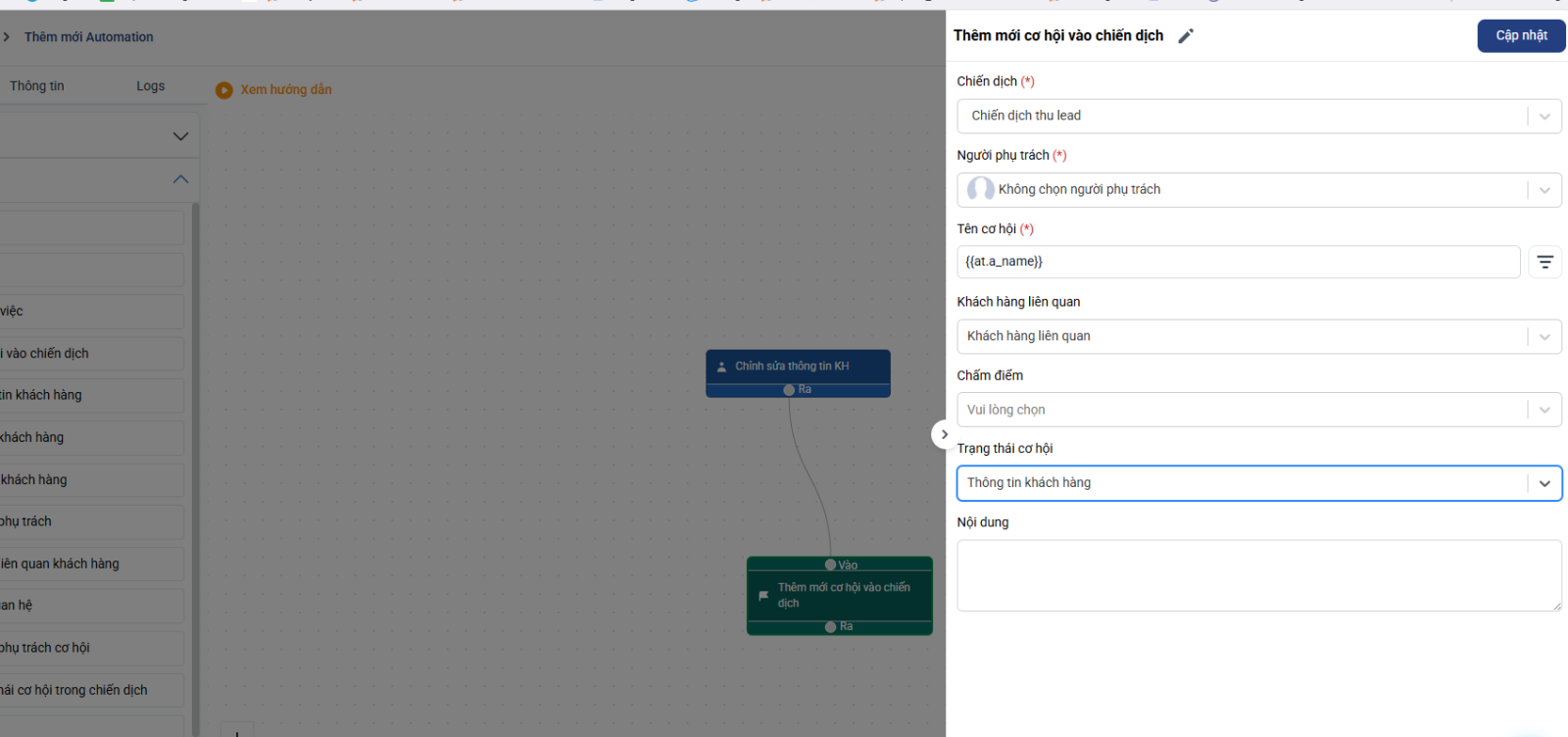
Task: Click the avatar icon in Người phụ trách
Action: click(x=980, y=189)
